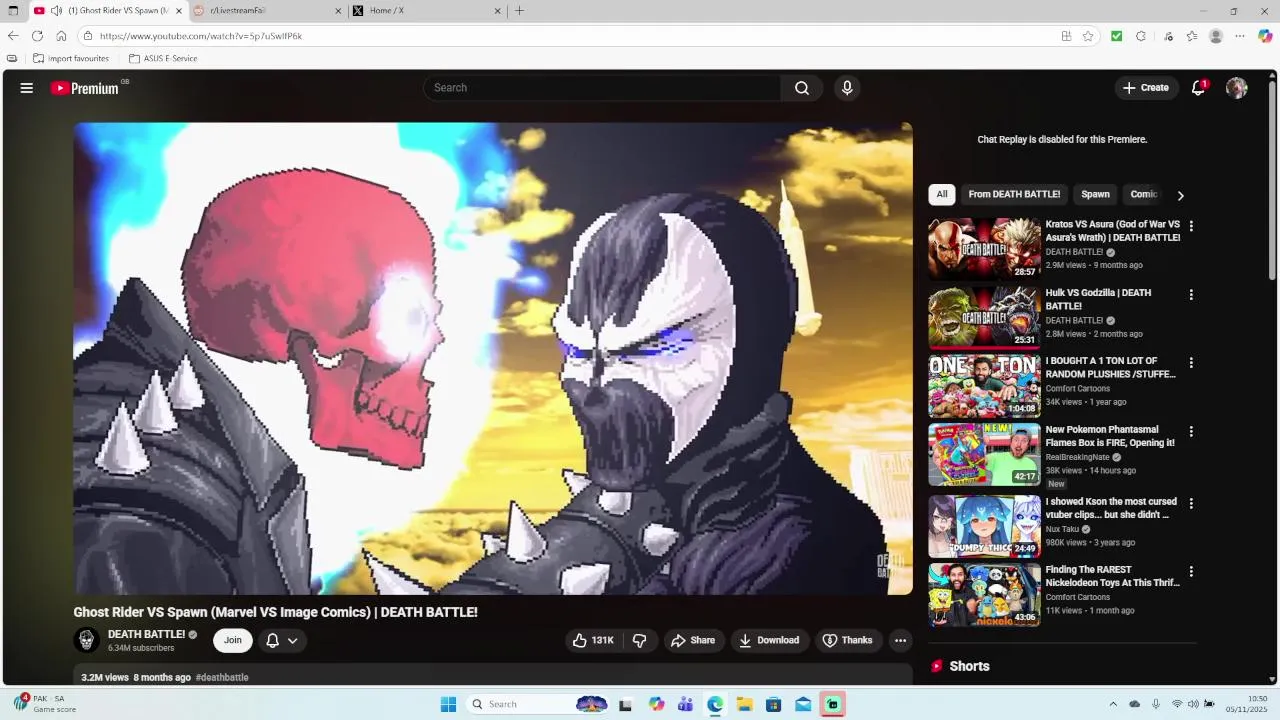Image resolution: width=1280 pixels, height=720 pixels.
Task: Dislike the Ghost Rider VS Spawn video
Action: 640,640
